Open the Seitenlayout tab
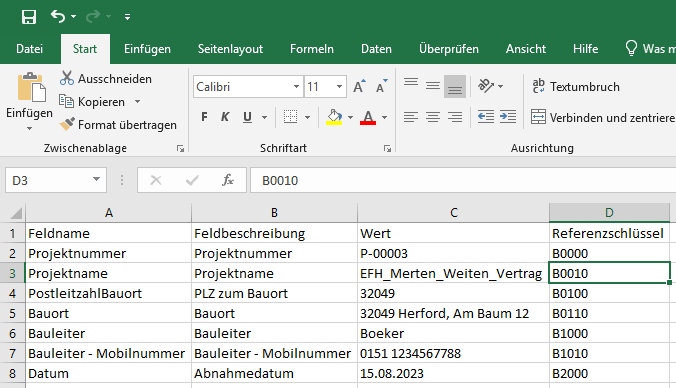This screenshot has height=388, width=676. 230,49
